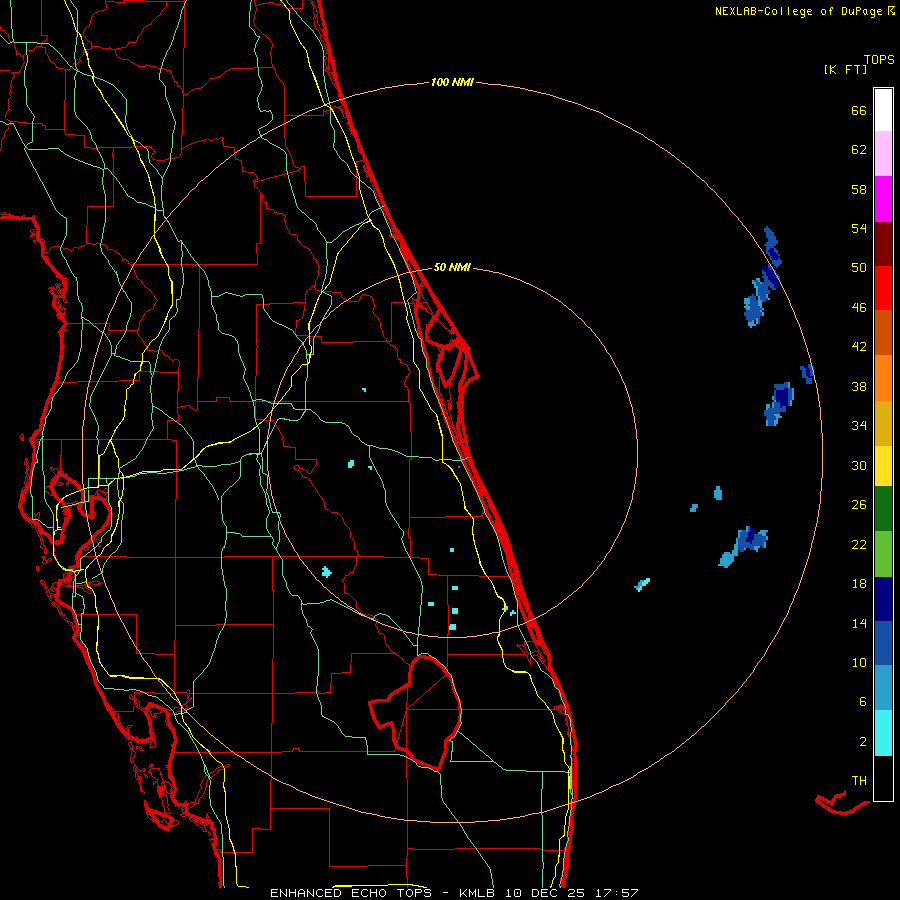
Task: Click the TOPS legend title
Action: click(879, 59)
